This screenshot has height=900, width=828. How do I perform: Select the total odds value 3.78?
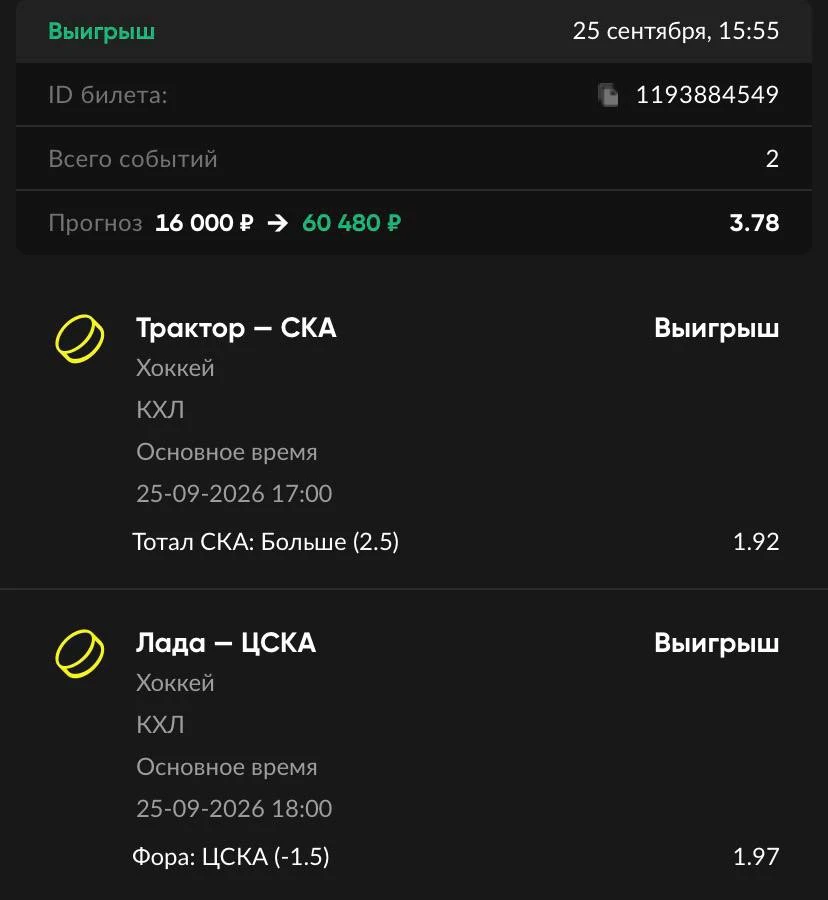click(754, 223)
